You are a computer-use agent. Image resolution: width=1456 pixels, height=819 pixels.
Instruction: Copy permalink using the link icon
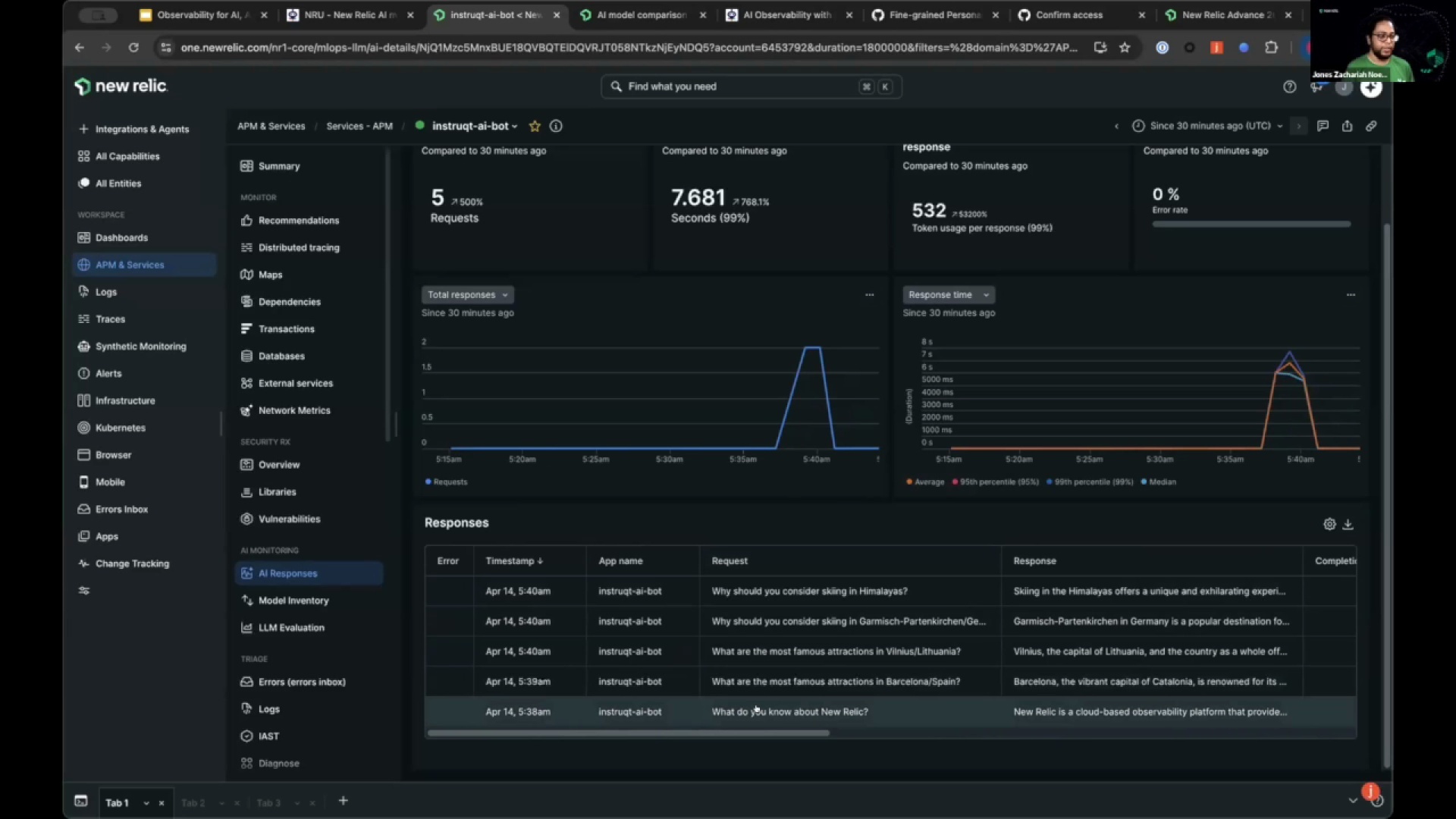click(1371, 126)
